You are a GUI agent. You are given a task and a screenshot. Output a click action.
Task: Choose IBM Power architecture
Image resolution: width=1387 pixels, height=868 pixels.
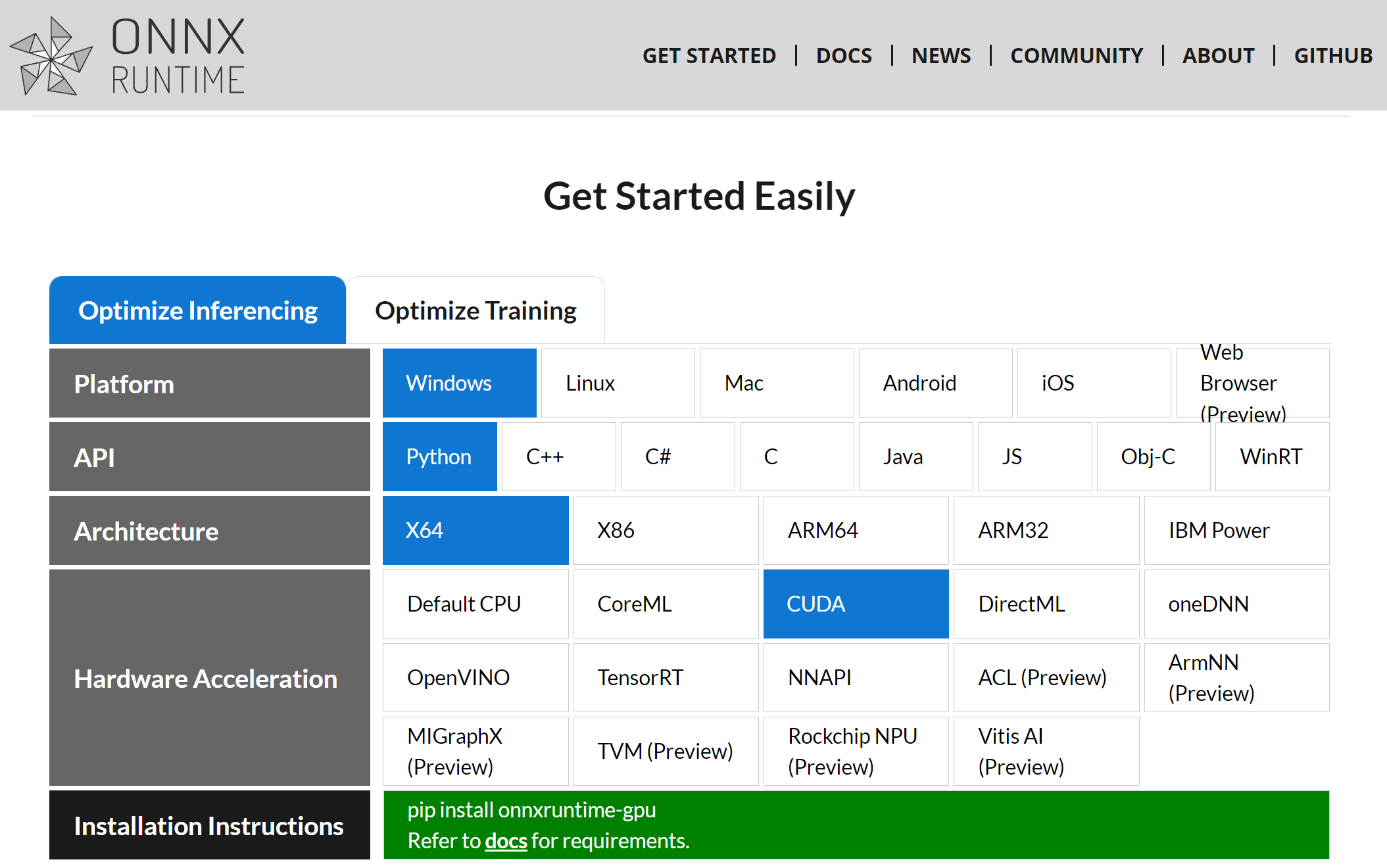click(x=1236, y=531)
